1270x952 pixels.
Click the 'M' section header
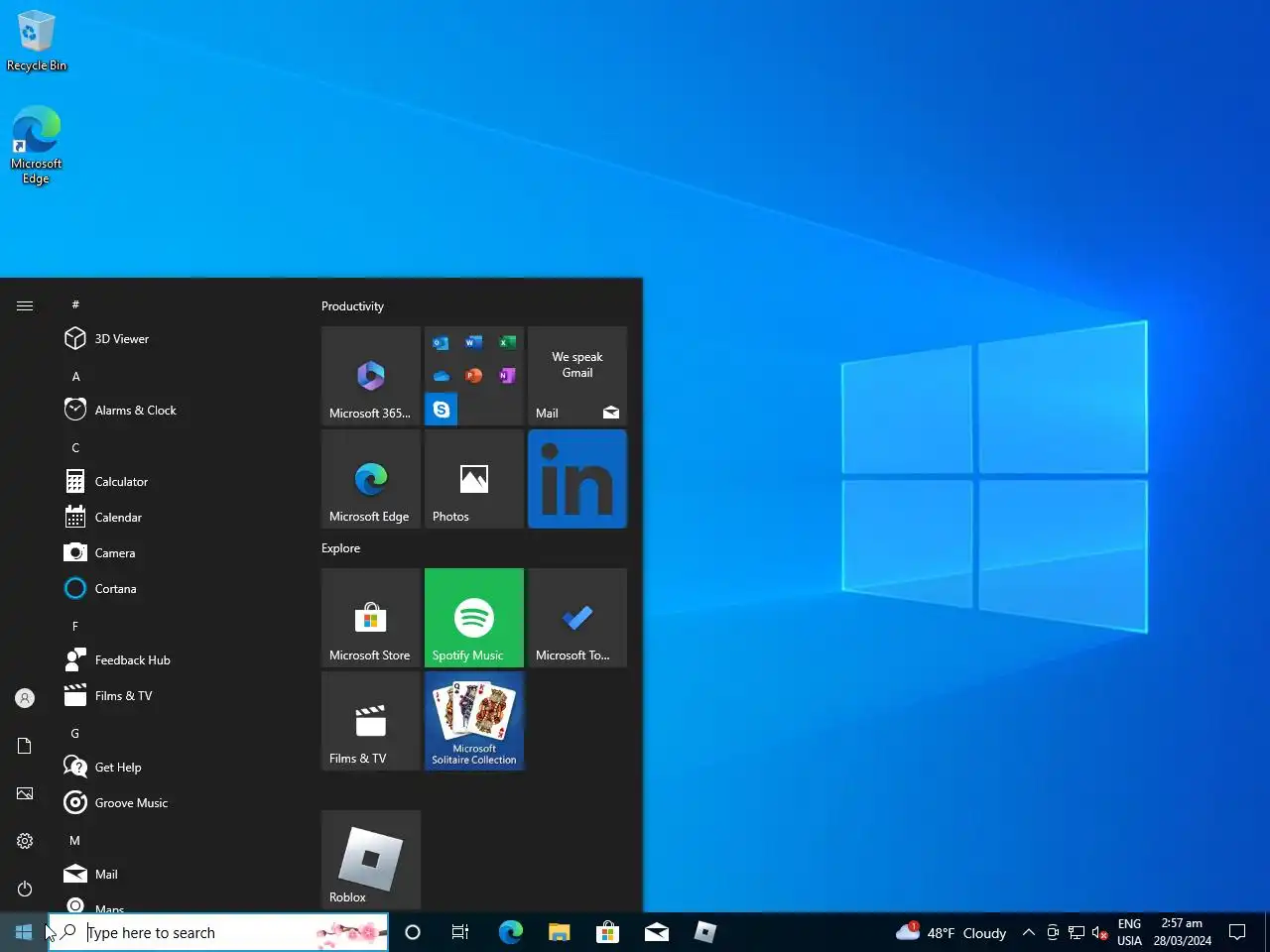pyautogui.click(x=75, y=841)
